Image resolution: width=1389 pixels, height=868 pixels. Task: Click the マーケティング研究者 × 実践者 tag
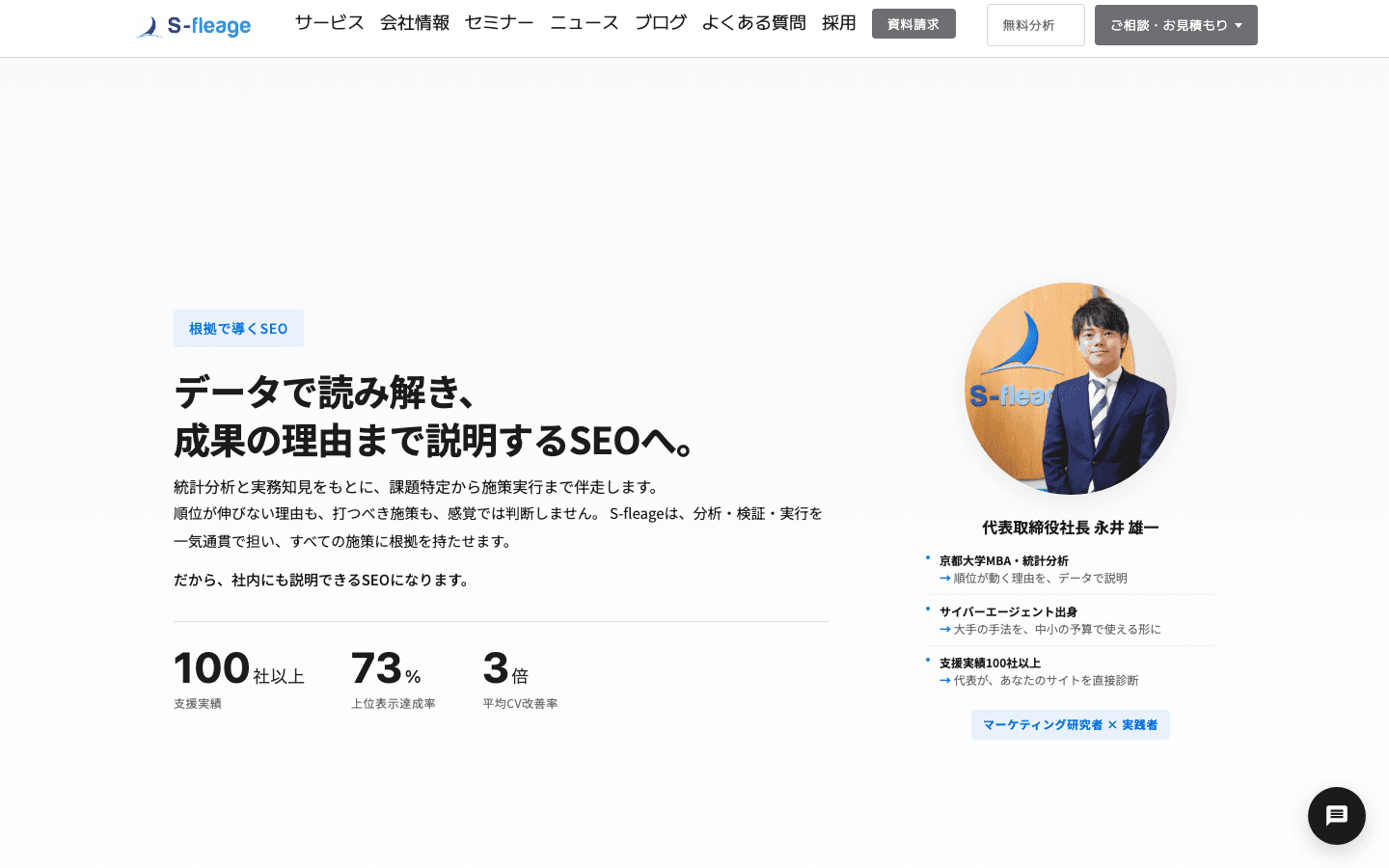click(x=1071, y=725)
